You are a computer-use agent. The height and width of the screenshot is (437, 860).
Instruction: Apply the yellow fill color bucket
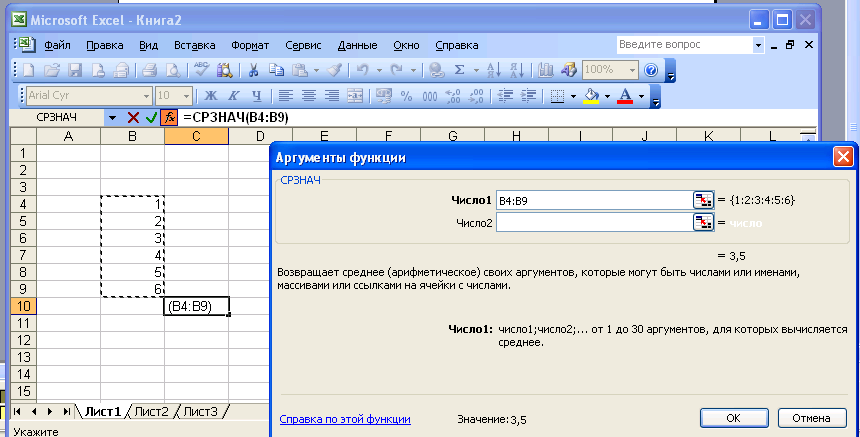point(591,96)
